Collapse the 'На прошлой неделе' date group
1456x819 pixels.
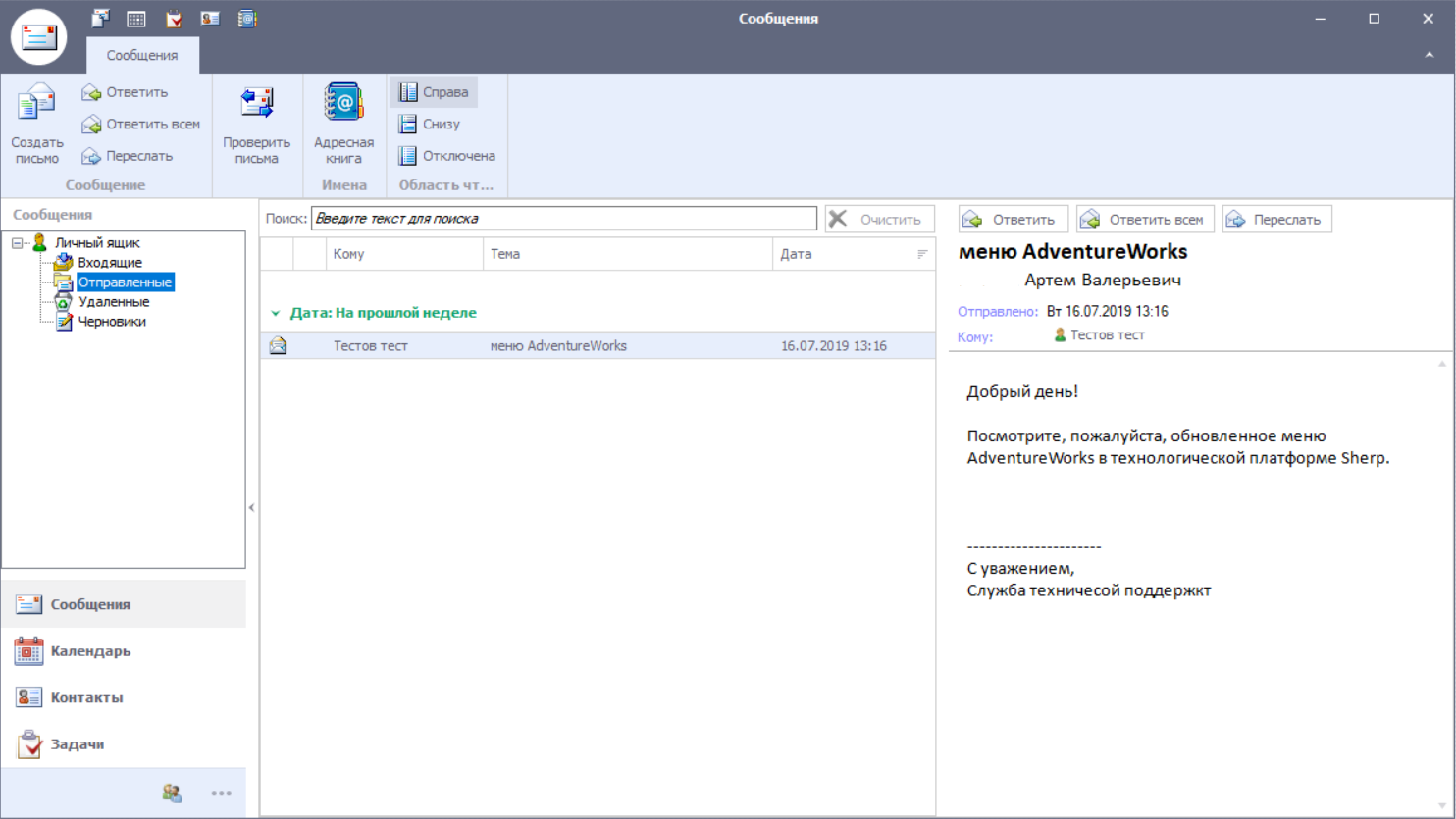(x=276, y=313)
